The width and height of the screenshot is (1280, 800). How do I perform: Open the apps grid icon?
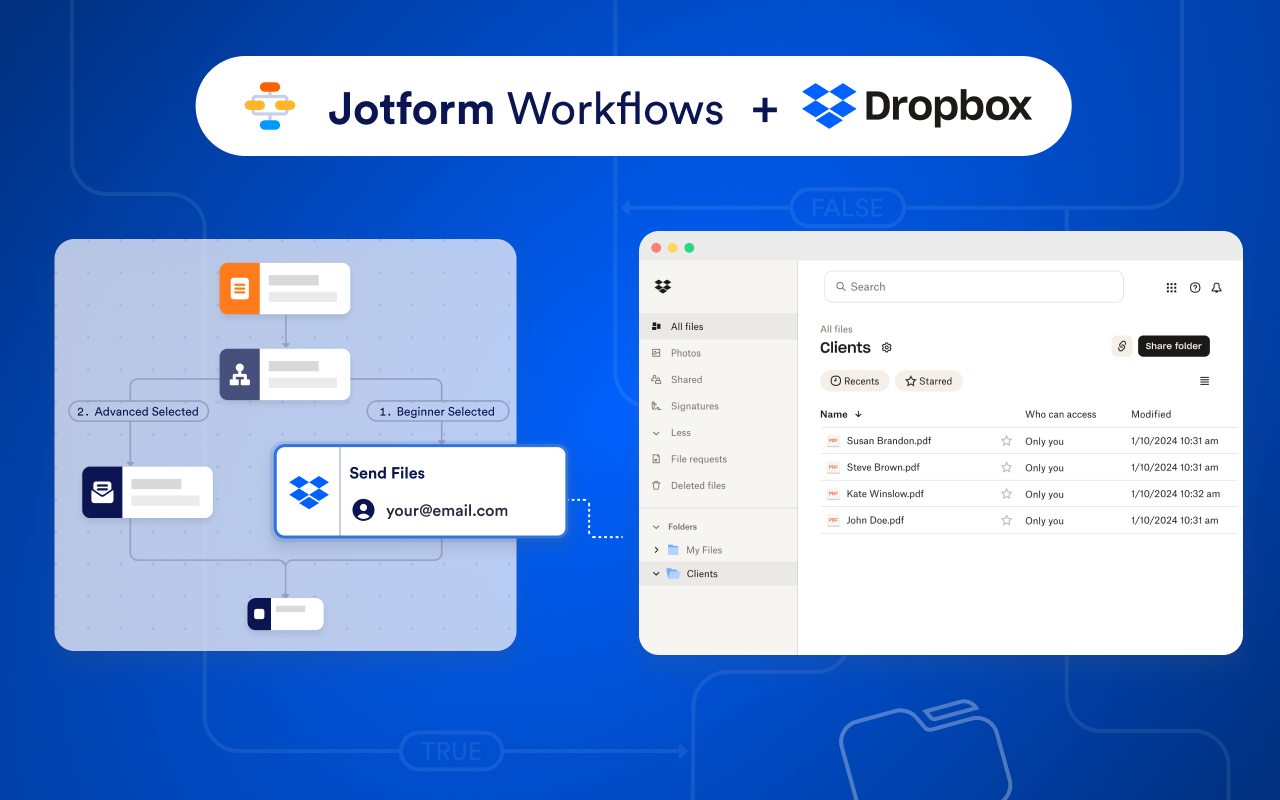pos(1172,287)
